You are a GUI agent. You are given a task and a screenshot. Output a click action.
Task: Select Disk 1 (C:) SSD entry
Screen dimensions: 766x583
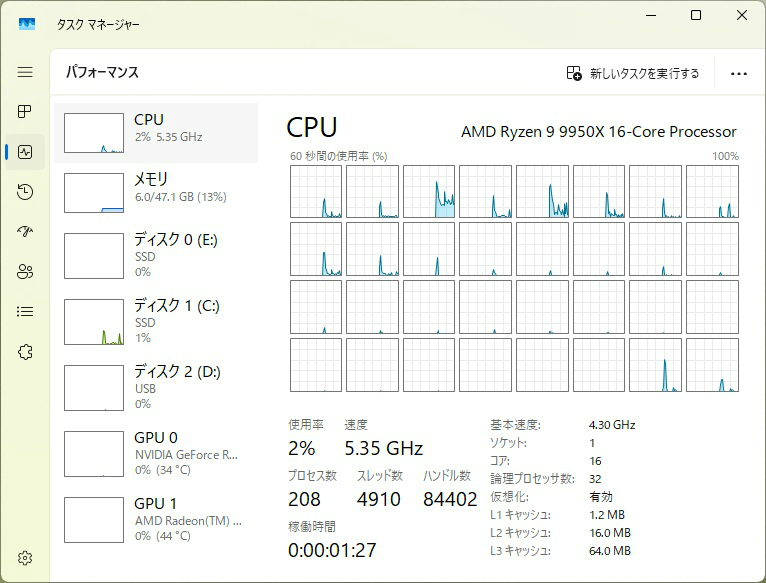[x=155, y=322]
